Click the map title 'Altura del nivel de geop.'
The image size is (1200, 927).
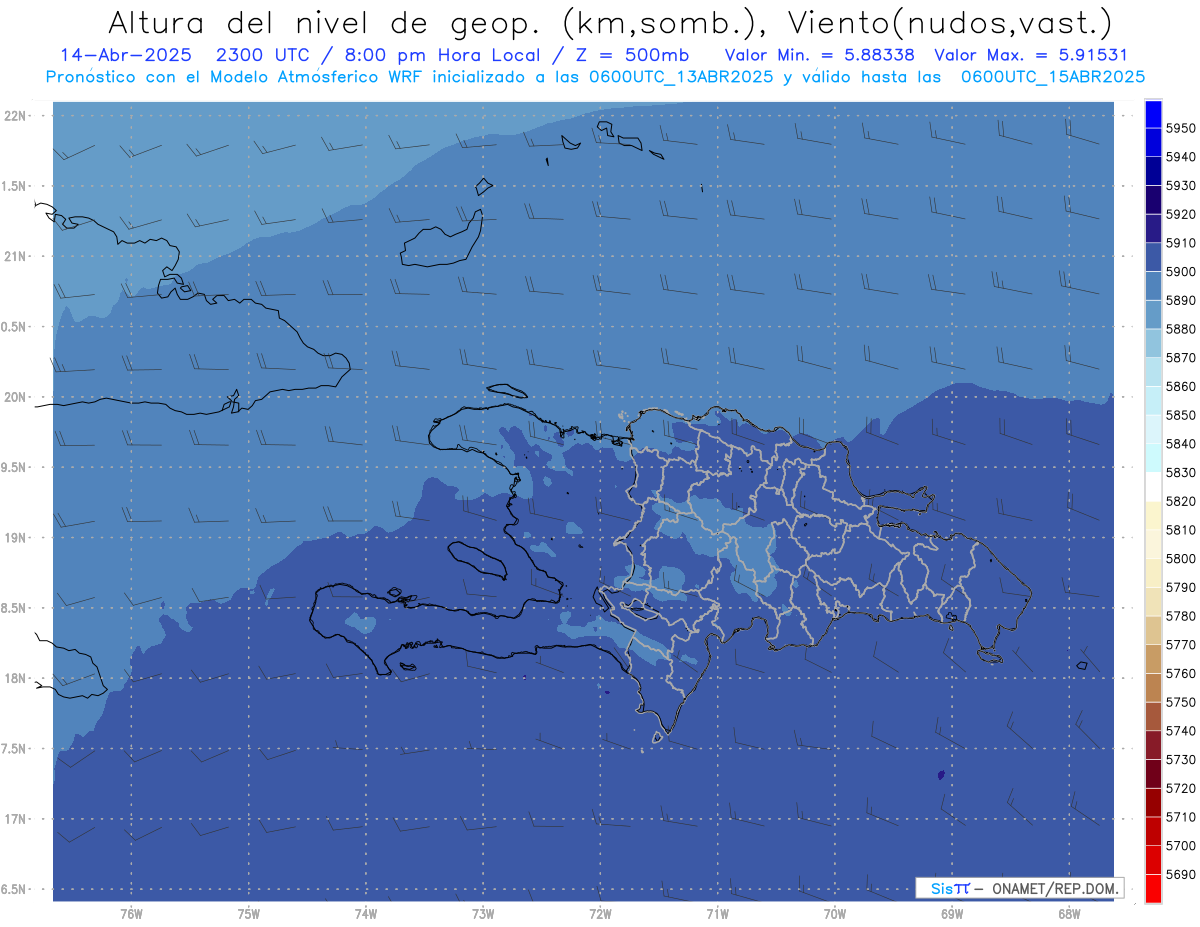(x=326, y=23)
